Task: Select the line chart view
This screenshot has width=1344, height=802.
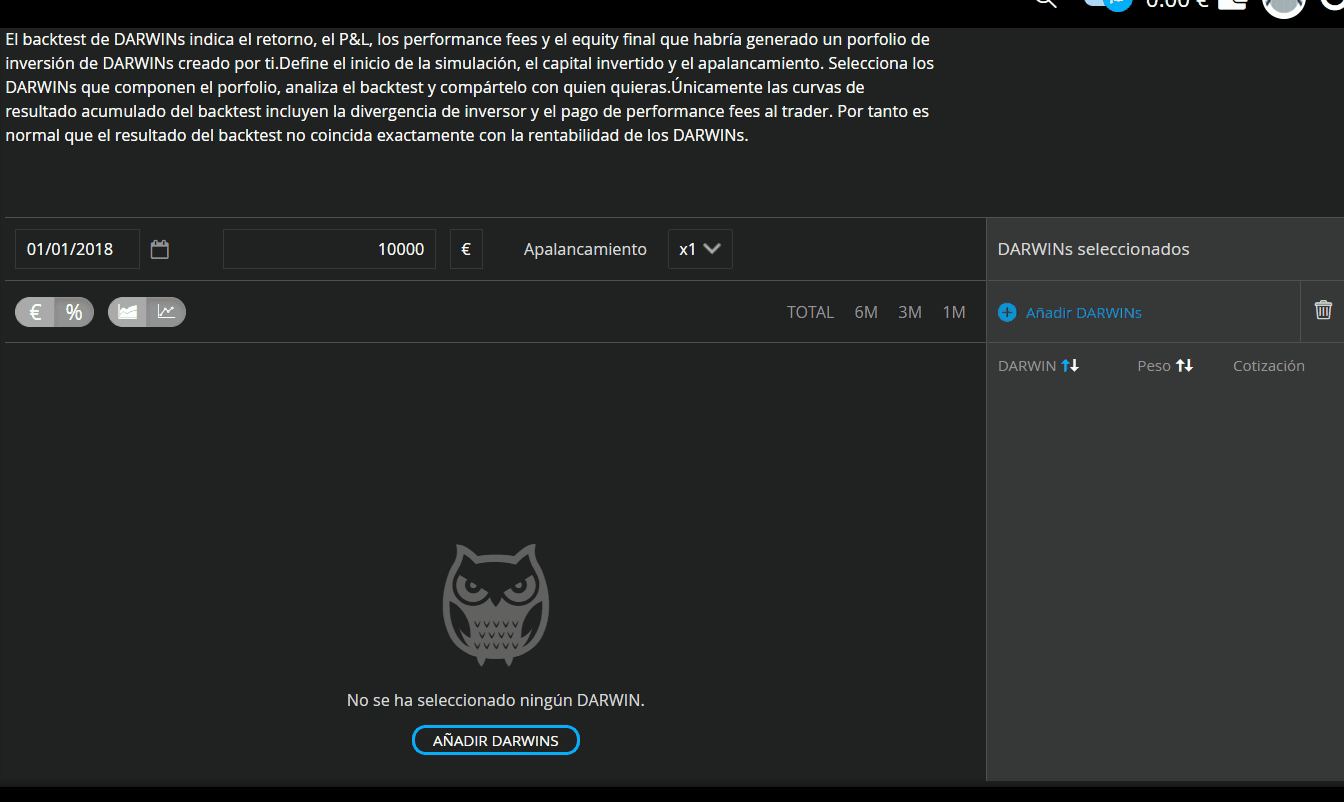Action: pyautogui.click(x=166, y=312)
